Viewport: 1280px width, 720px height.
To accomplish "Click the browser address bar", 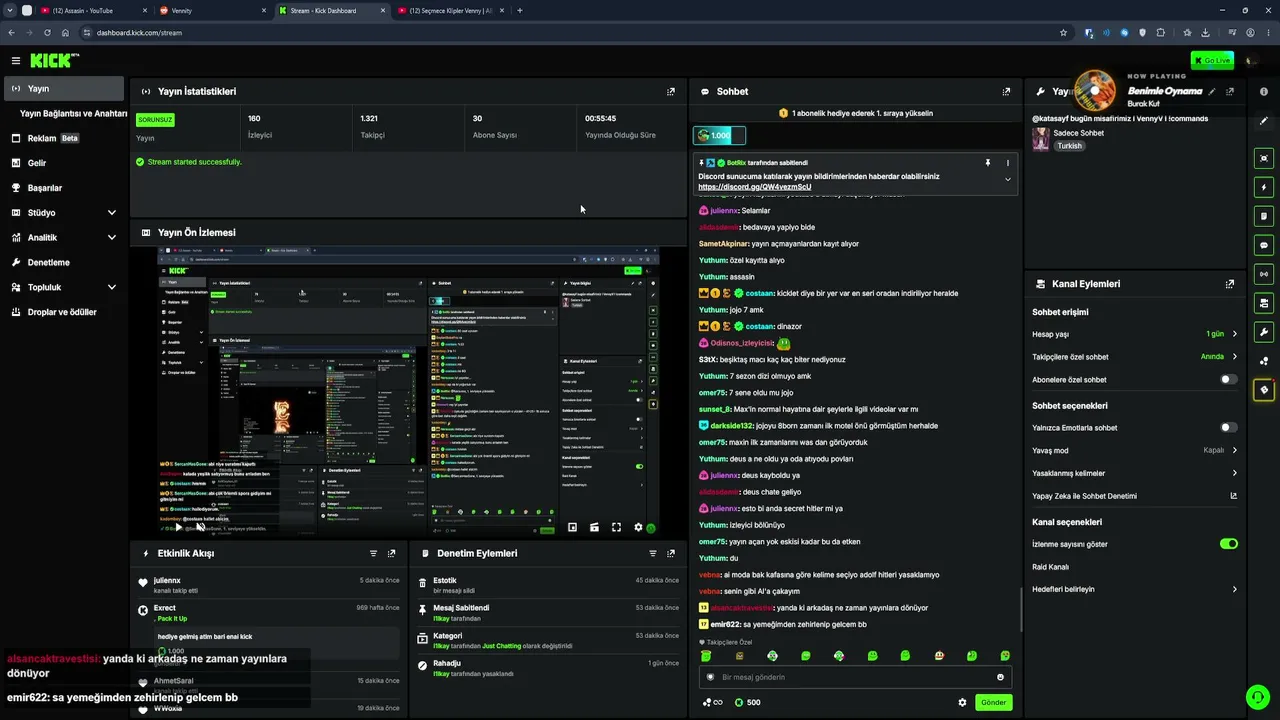I will coord(568,32).
